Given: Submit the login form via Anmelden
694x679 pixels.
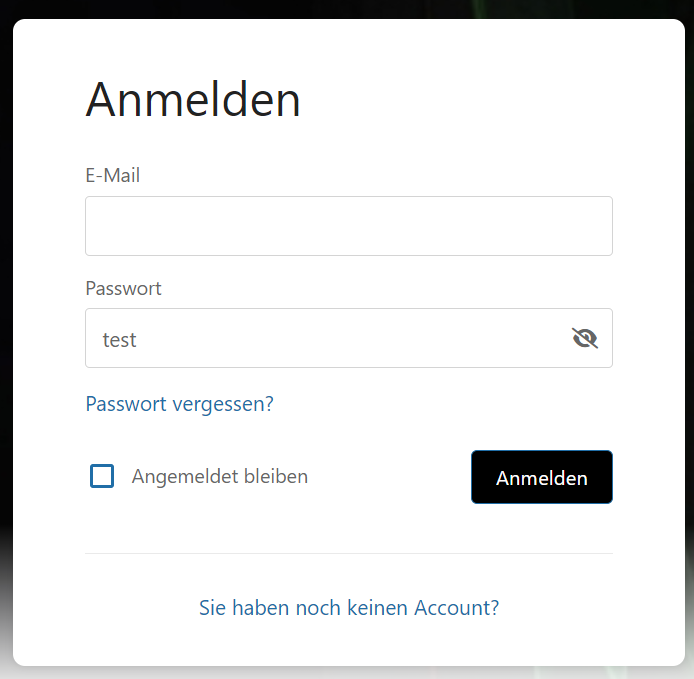Looking at the screenshot, I should pos(541,477).
